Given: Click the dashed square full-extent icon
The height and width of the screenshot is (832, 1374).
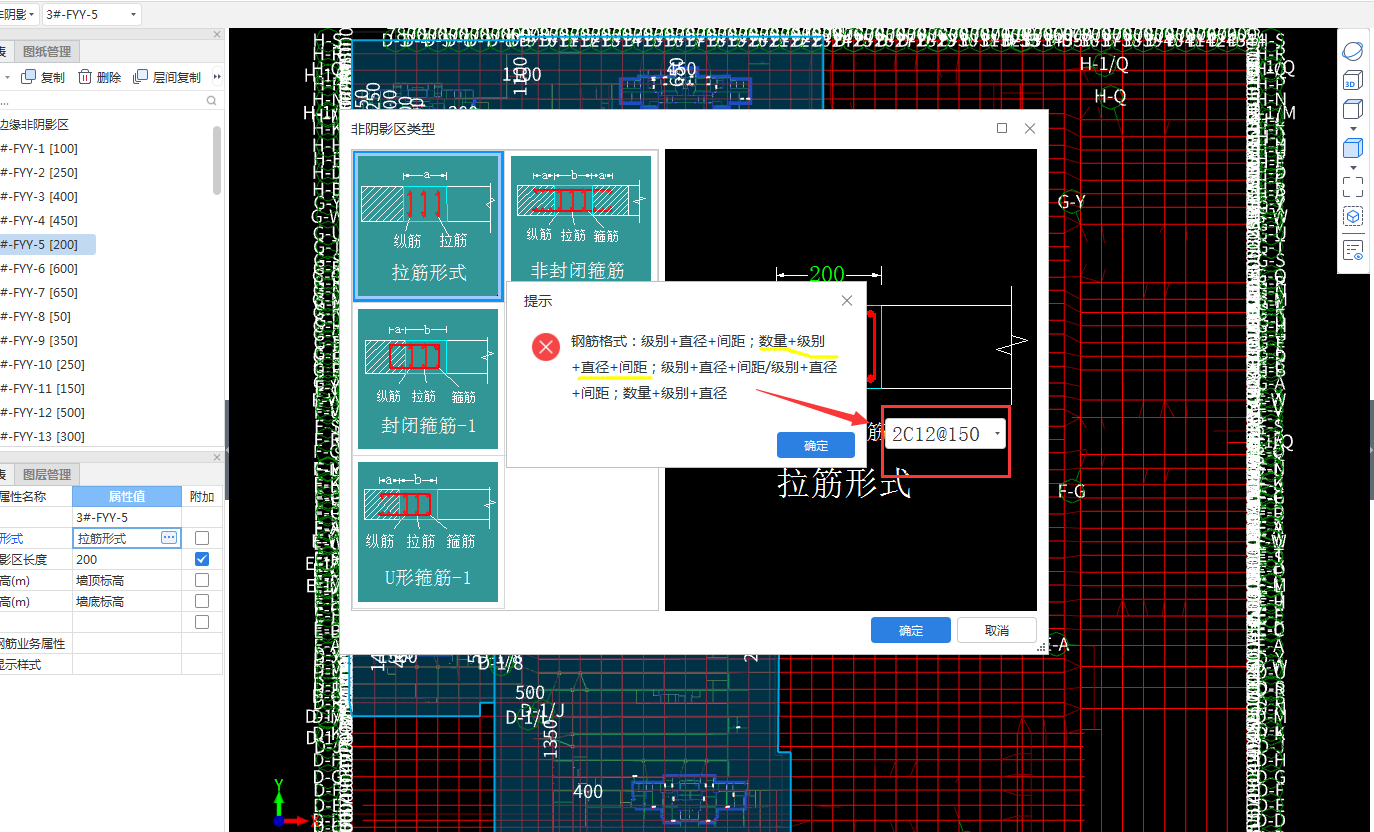Looking at the screenshot, I should click(1352, 186).
